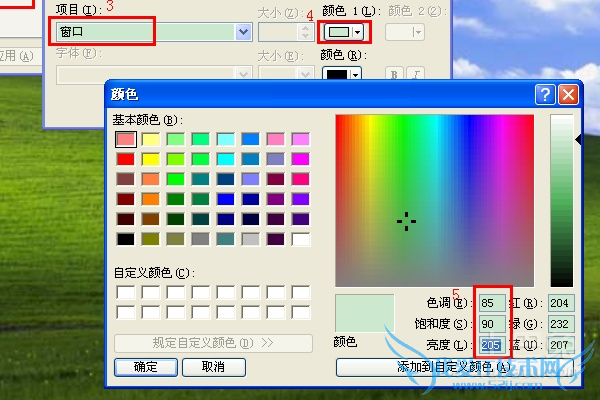The width and height of the screenshot is (600, 400).
Task: Click the luminance slider bar
Action: 562,201
